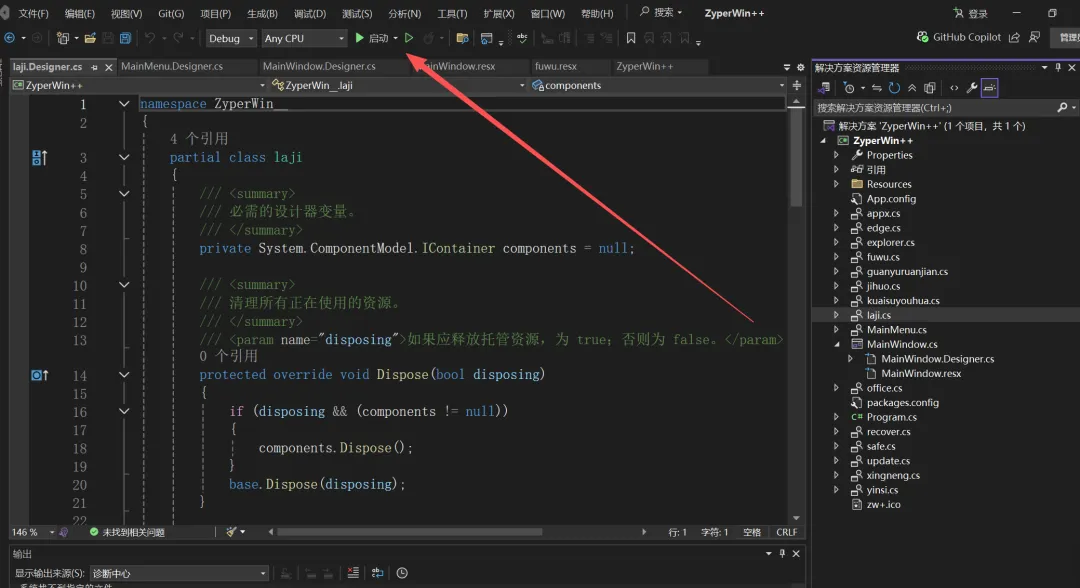
Task: Click the Properties wrench icon
Action: (x=971, y=88)
